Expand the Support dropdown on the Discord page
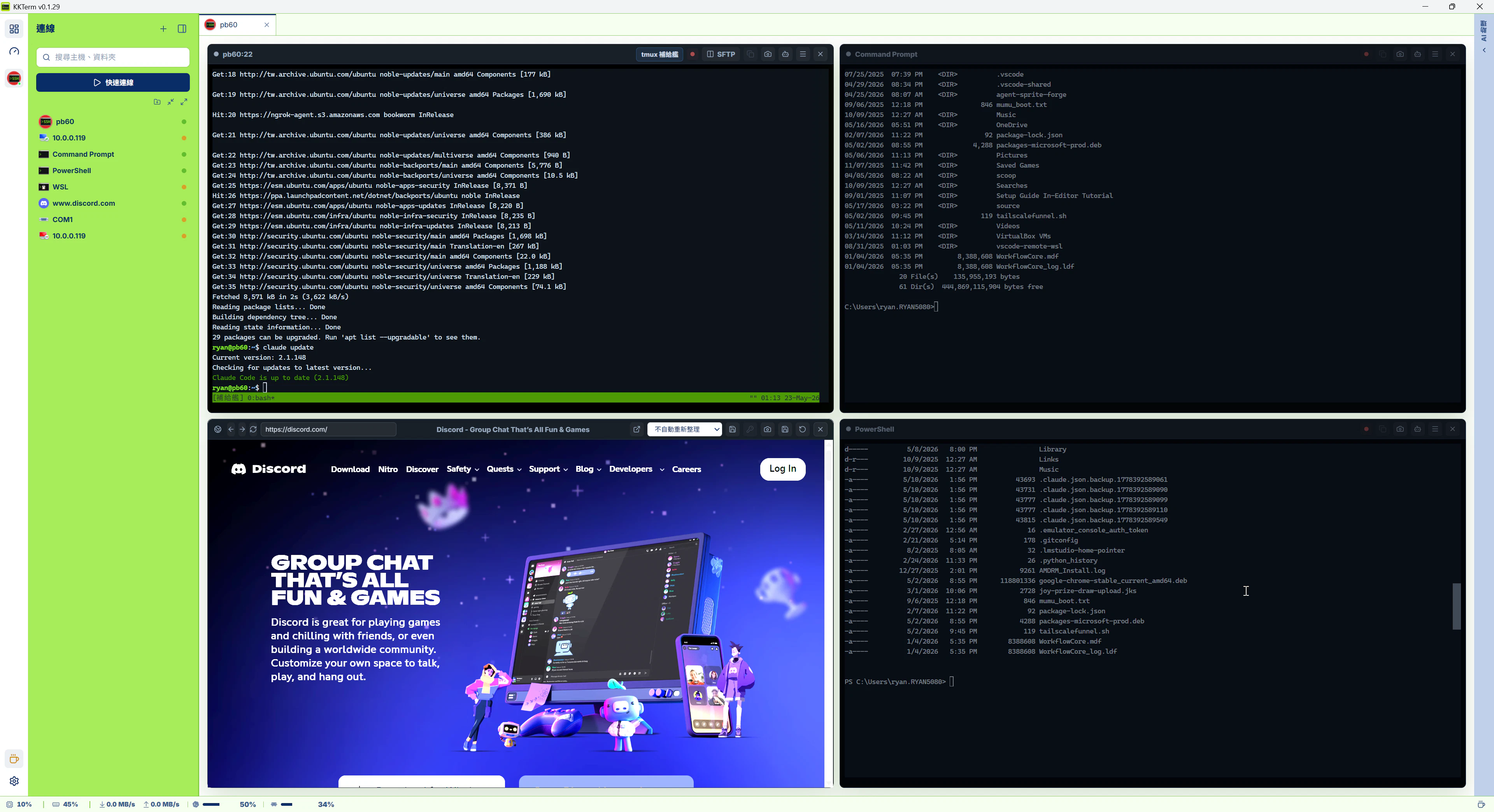The height and width of the screenshot is (812, 1494). coord(548,469)
